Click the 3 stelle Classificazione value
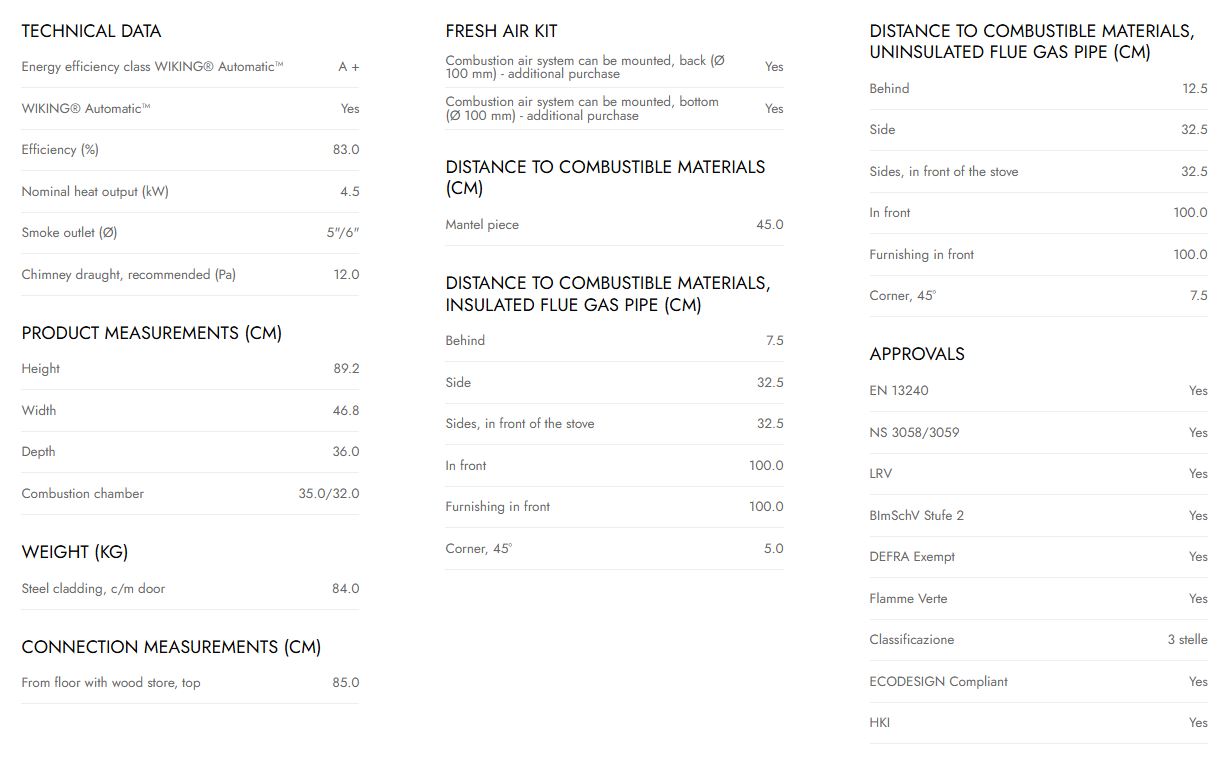 coord(1187,640)
